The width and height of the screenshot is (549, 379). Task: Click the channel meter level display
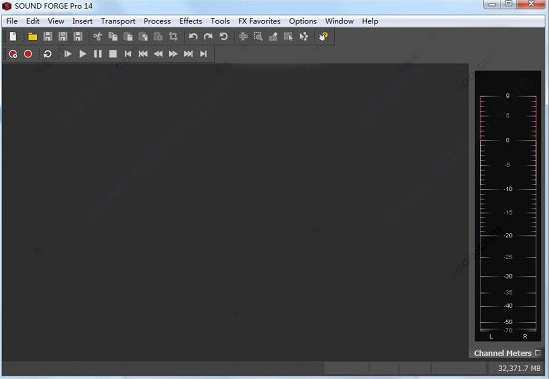[508, 206]
